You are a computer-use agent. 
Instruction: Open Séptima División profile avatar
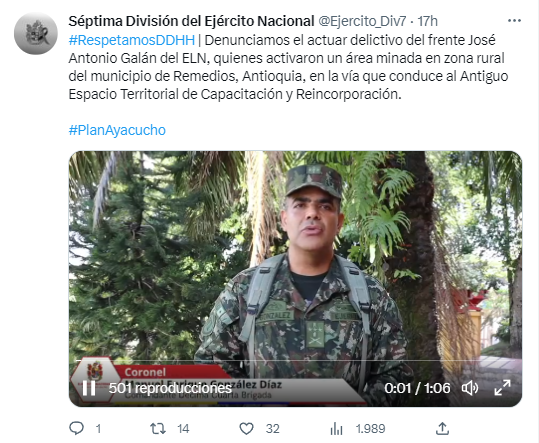[36, 33]
